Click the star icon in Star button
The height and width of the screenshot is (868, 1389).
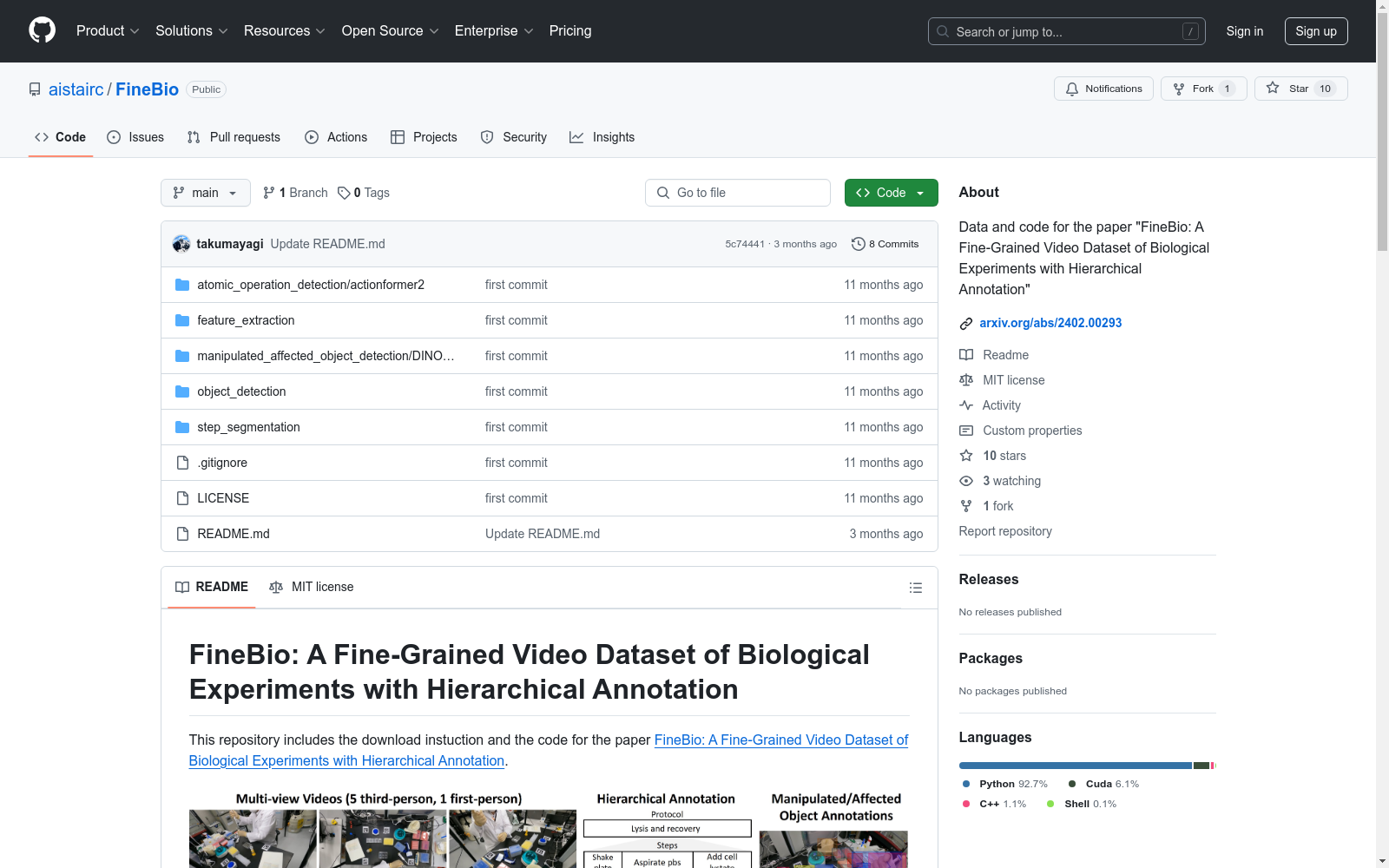point(1273,88)
